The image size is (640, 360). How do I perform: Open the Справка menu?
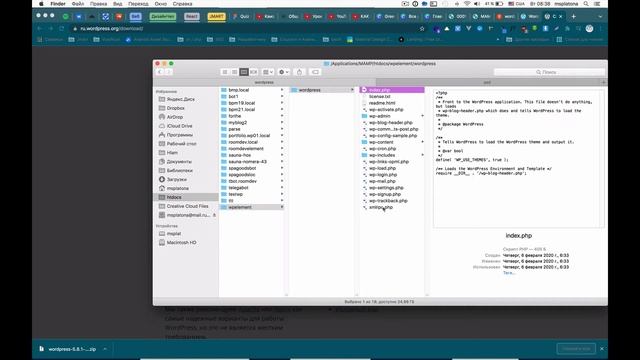point(182,4)
